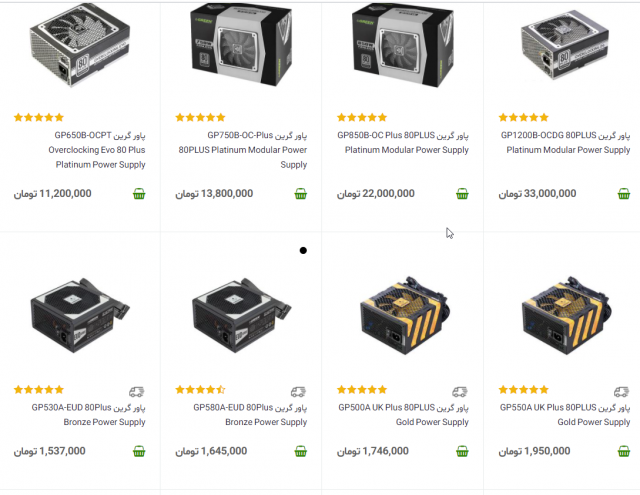
Task: Open GP1200B-OCDG 80PLUS Platinum product title
Action: (x=566, y=142)
